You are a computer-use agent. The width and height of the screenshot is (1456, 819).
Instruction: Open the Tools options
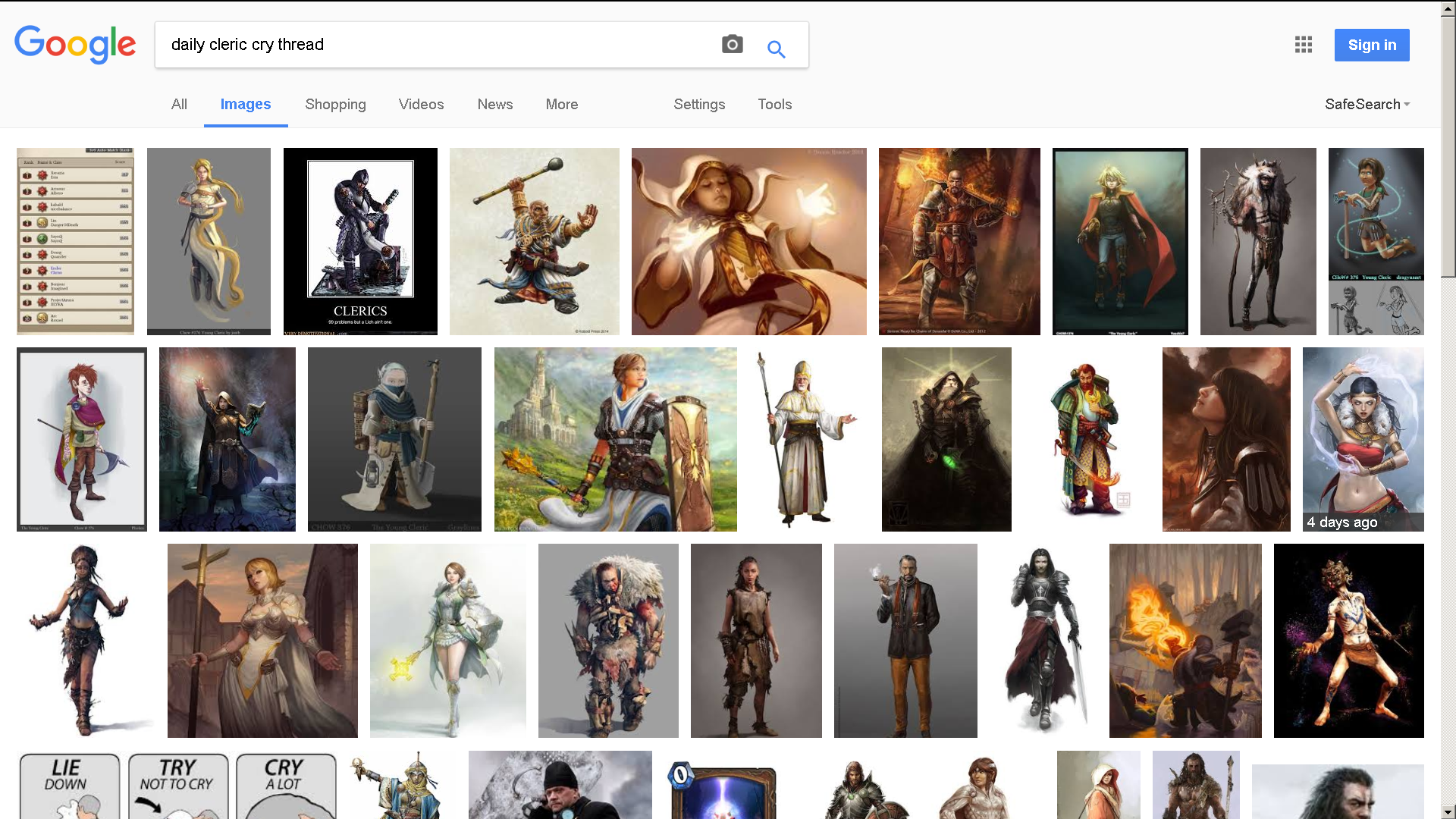pos(774,105)
